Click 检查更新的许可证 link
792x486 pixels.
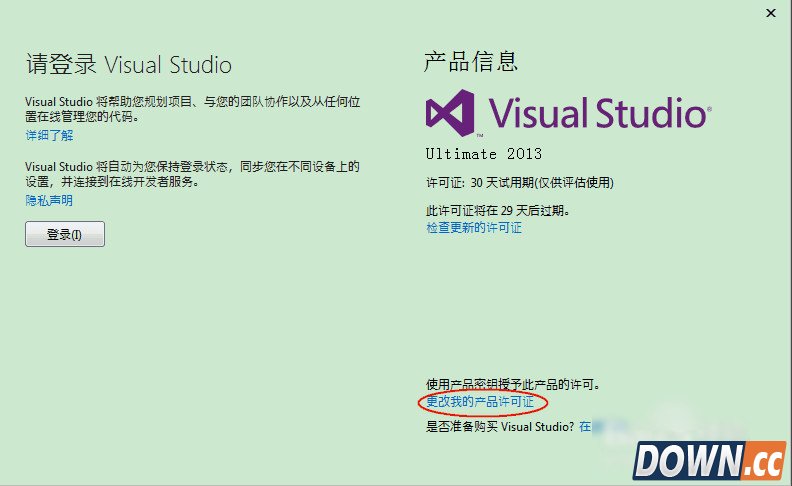coord(474,228)
